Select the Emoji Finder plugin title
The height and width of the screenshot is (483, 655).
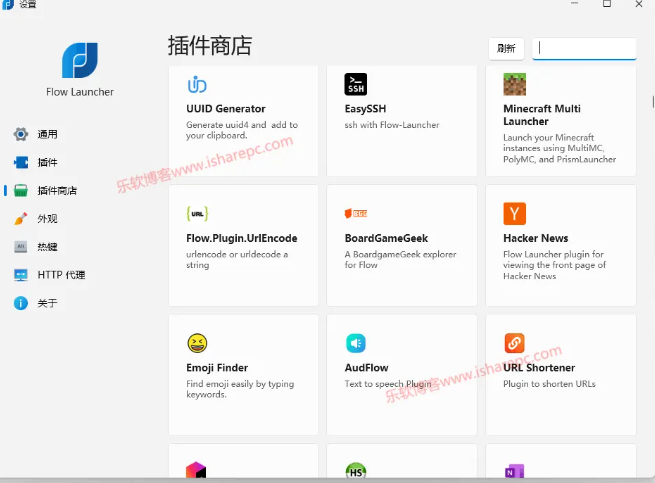(x=217, y=368)
